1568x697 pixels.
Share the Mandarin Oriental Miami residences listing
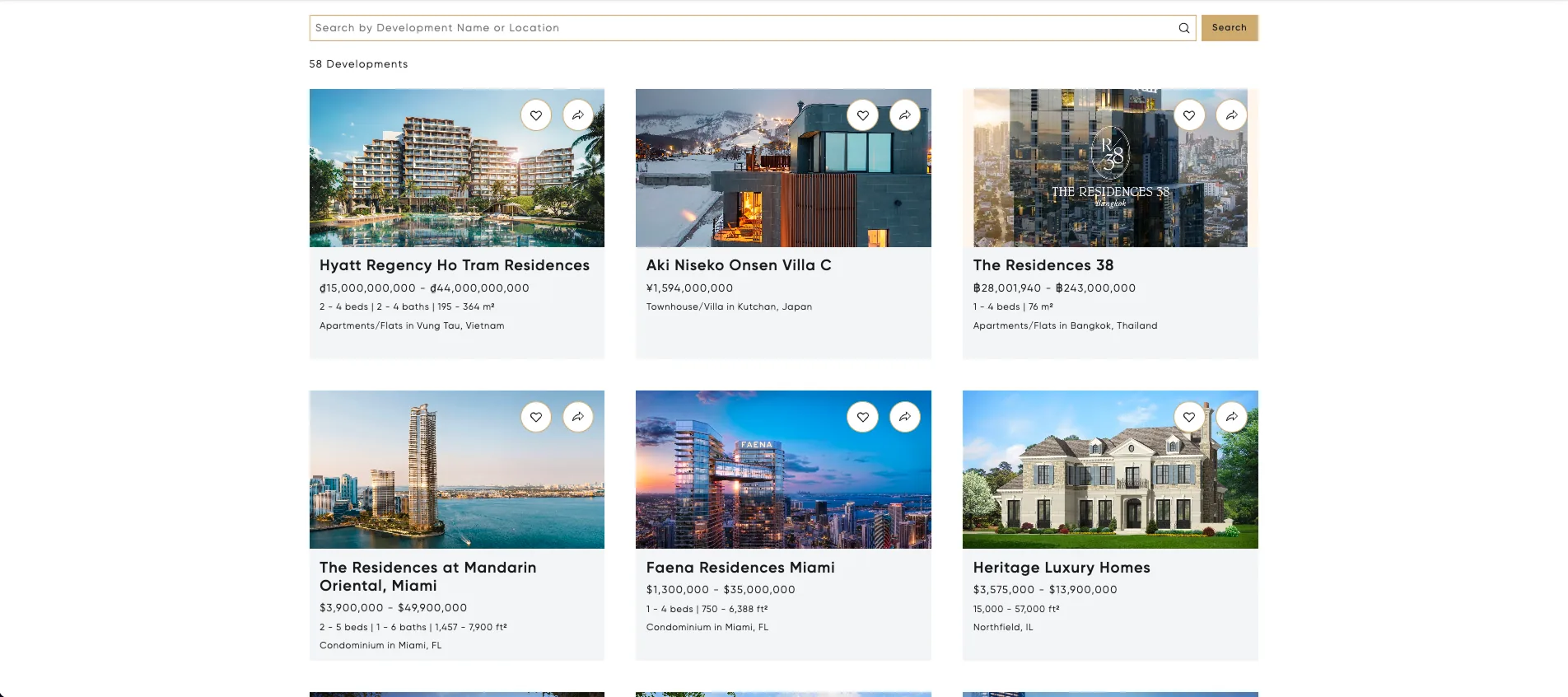coord(578,417)
